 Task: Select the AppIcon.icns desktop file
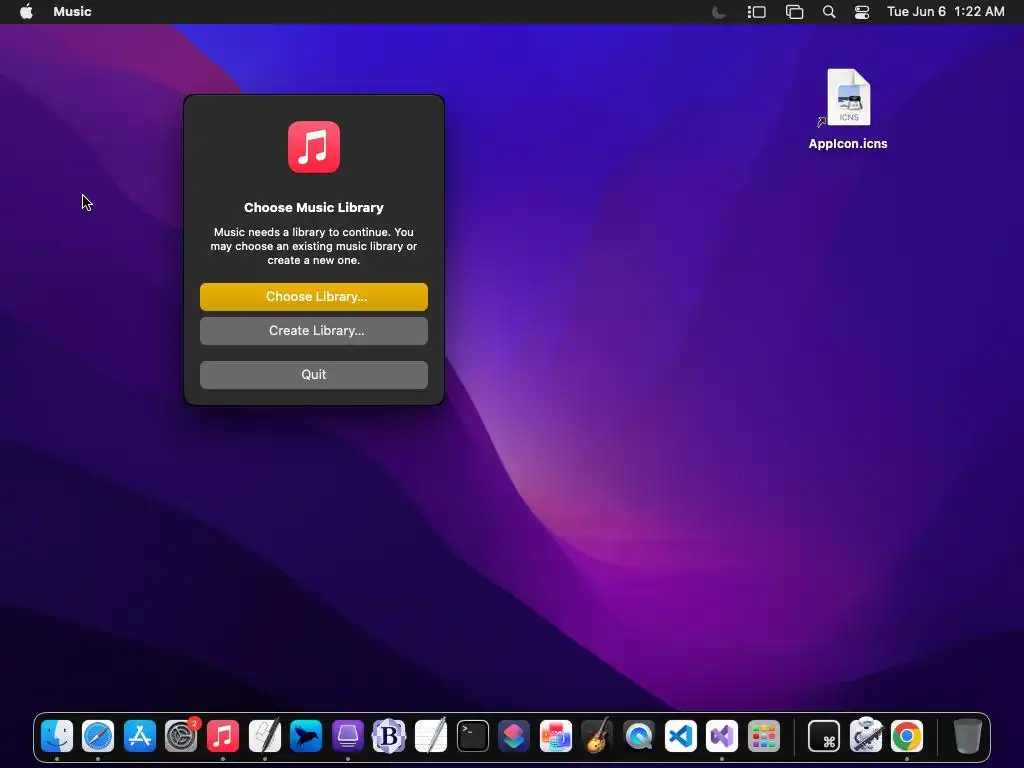848,110
